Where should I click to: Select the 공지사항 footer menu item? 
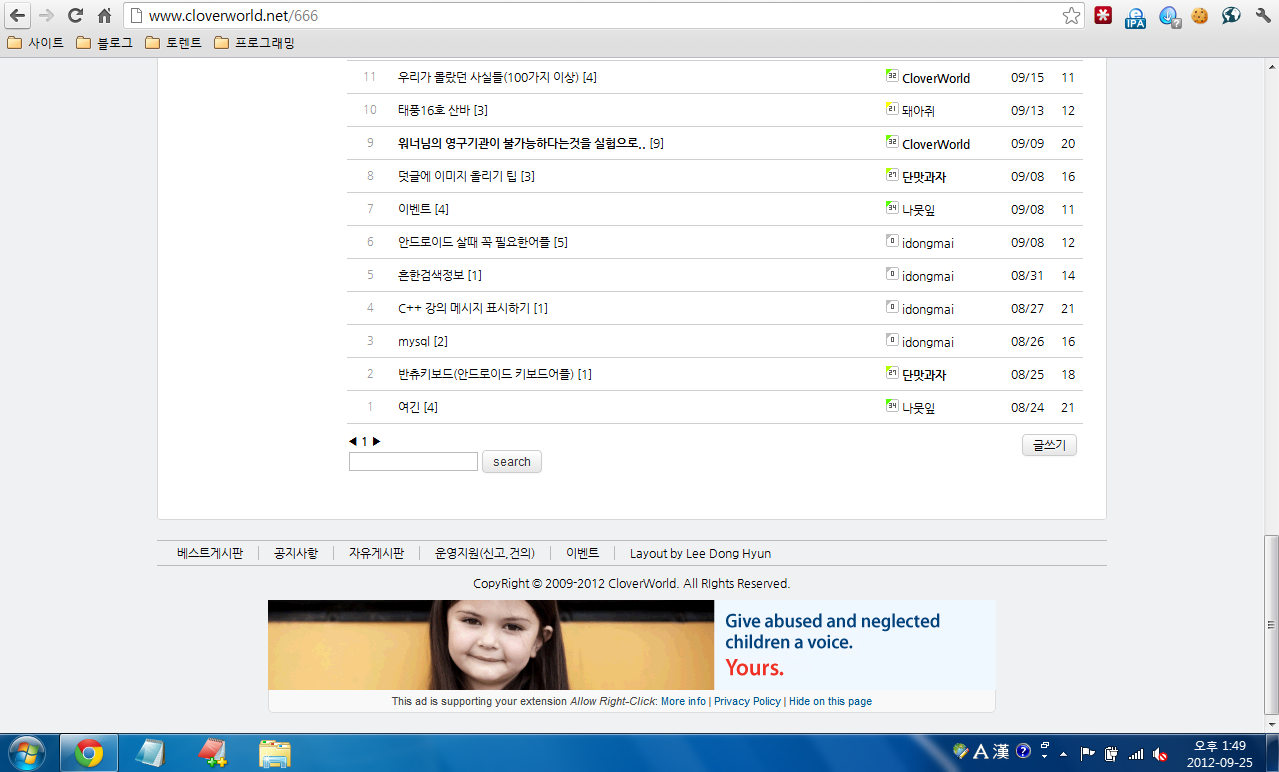pyautogui.click(x=296, y=553)
